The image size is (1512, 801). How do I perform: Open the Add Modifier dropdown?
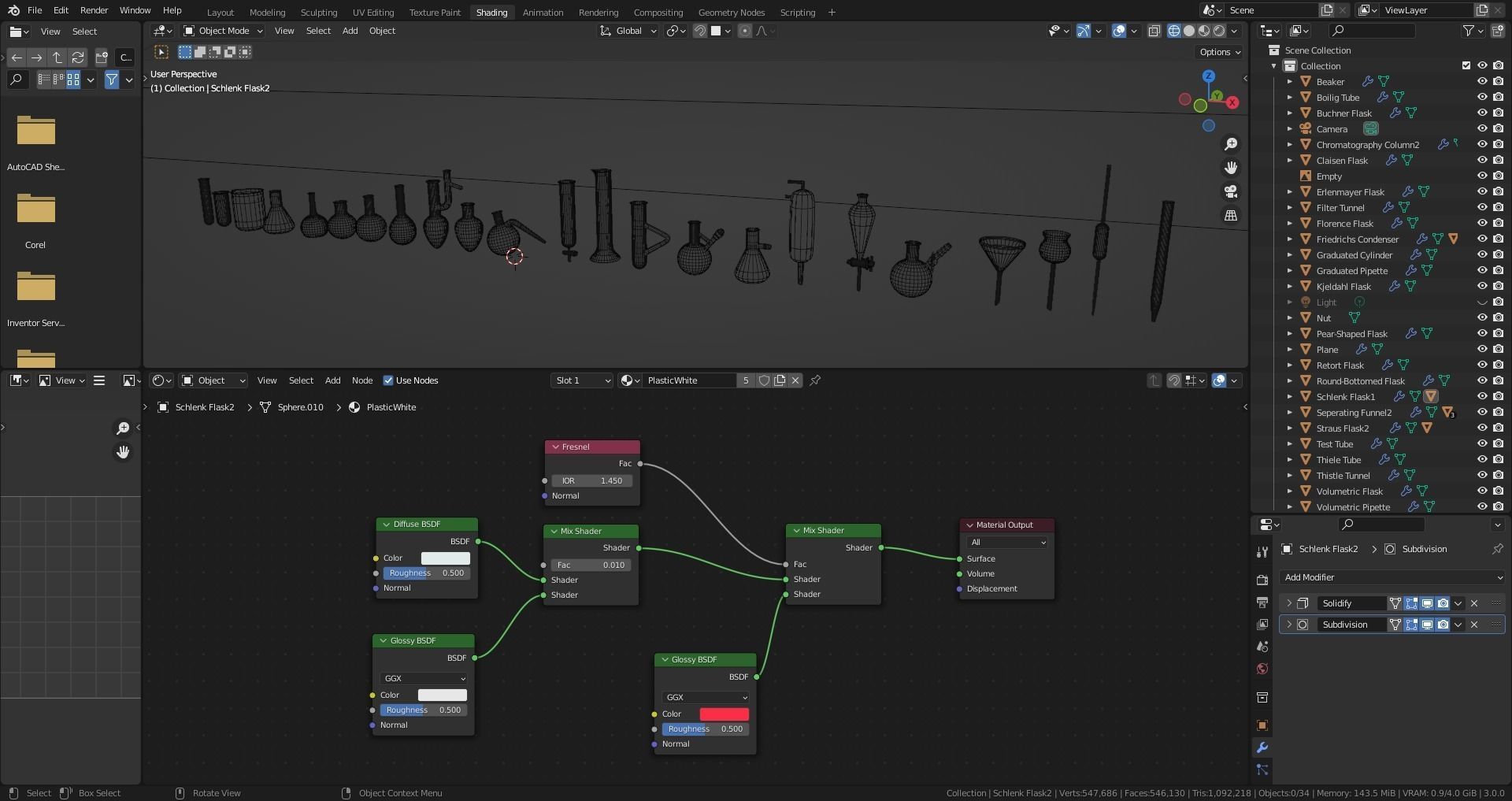tap(1392, 577)
